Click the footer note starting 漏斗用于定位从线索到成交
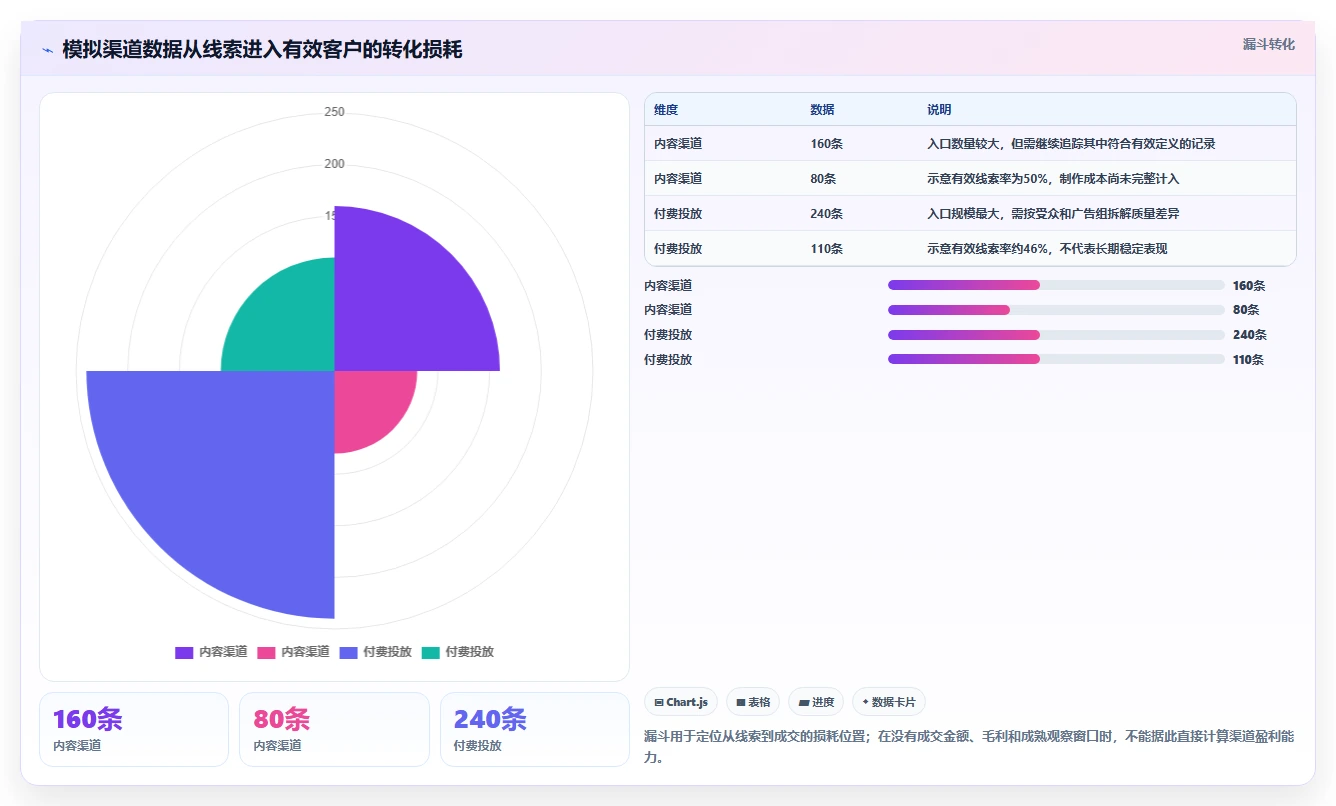Viewport: 1336px width, 806px height. (970, 747)
